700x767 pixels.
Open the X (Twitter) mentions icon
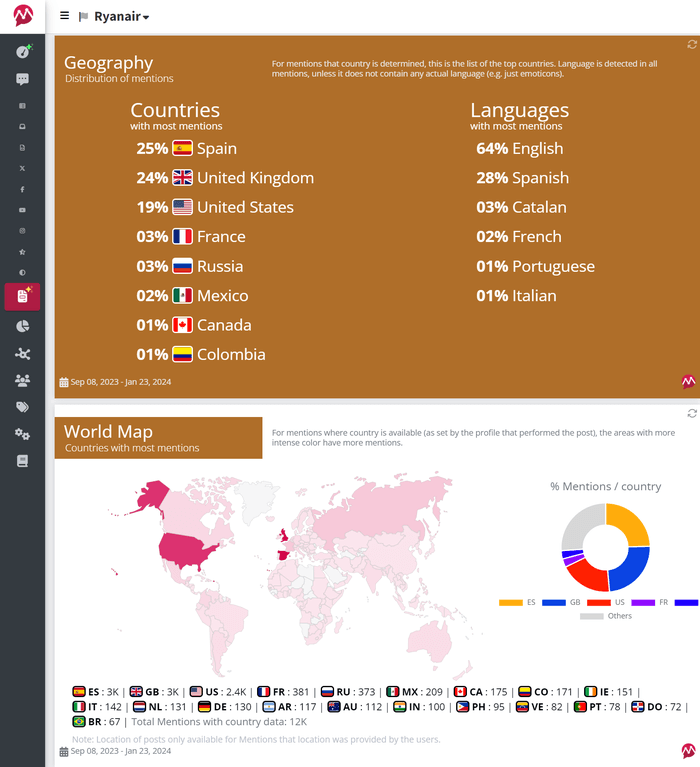point(22,168)
